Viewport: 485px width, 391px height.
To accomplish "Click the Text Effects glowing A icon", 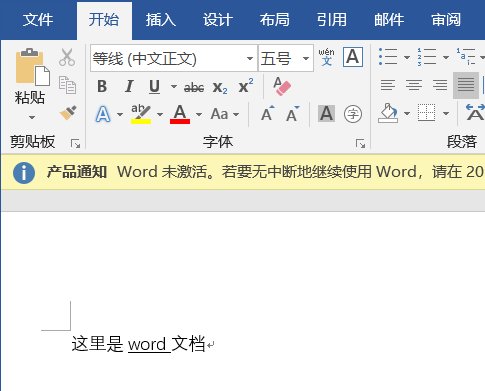I will (103, 114).
